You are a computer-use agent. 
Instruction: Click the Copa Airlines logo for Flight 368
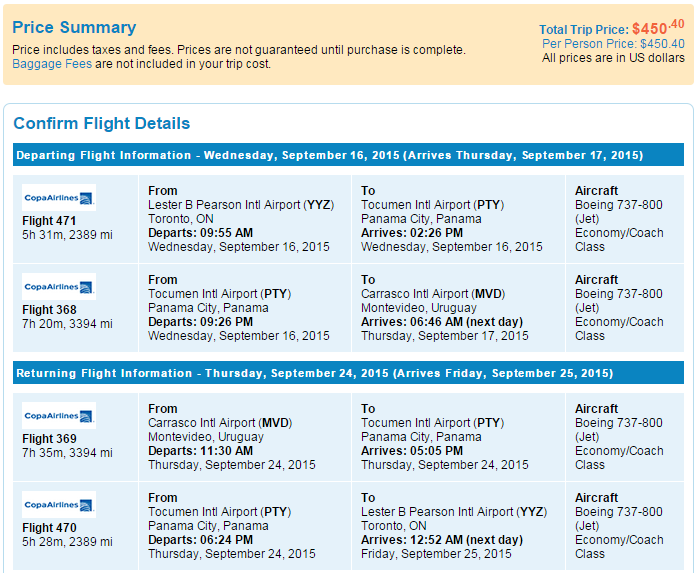[x=59, y=287]
